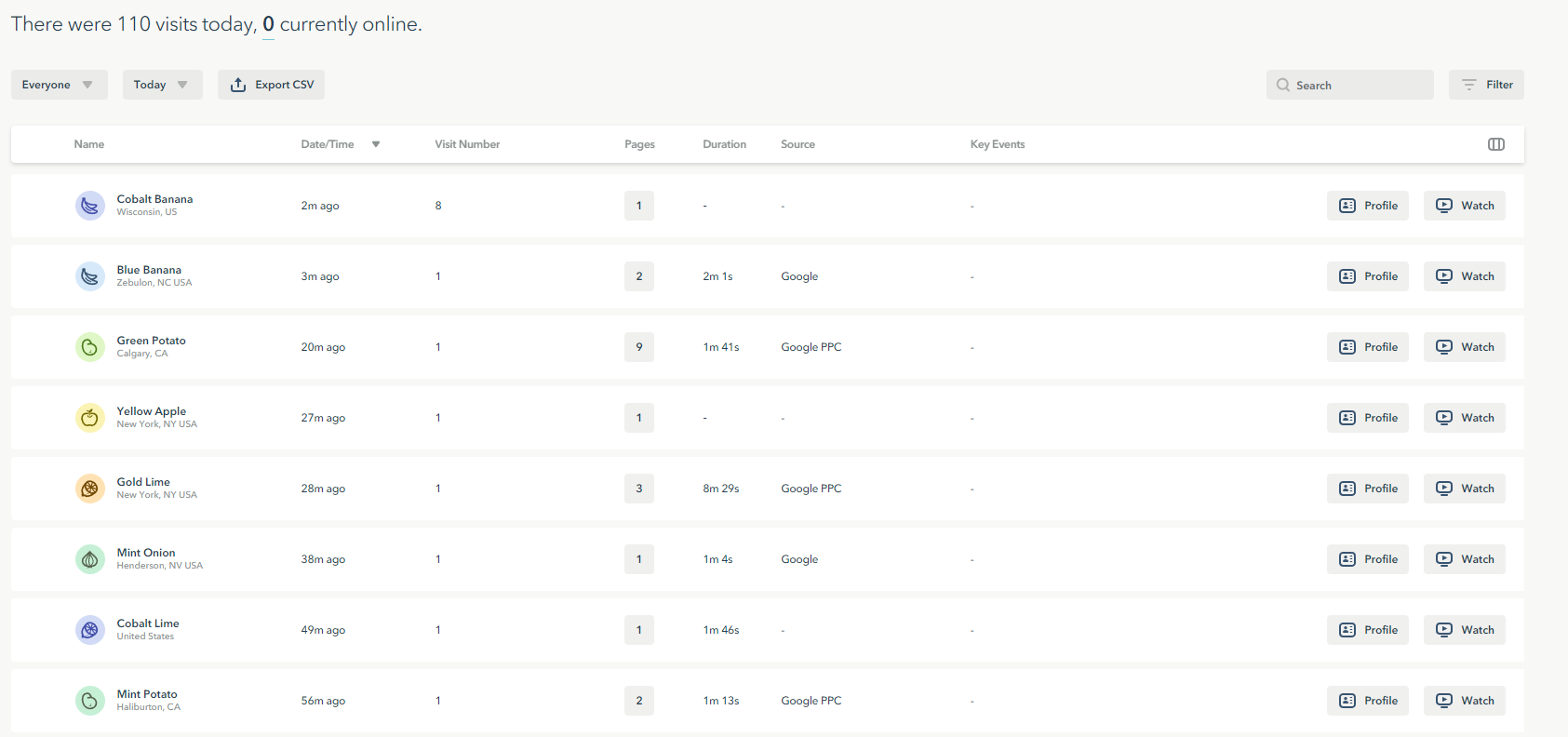Open the profile for Mint Potato
The width and height of the screenshot is (1568, 737).
tap(1367, 701)
